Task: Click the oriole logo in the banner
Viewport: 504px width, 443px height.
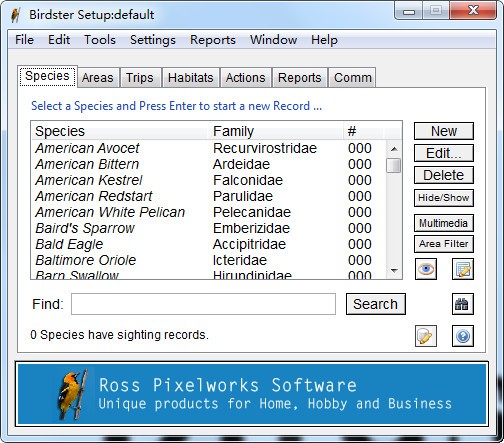Action: (73, 394)
